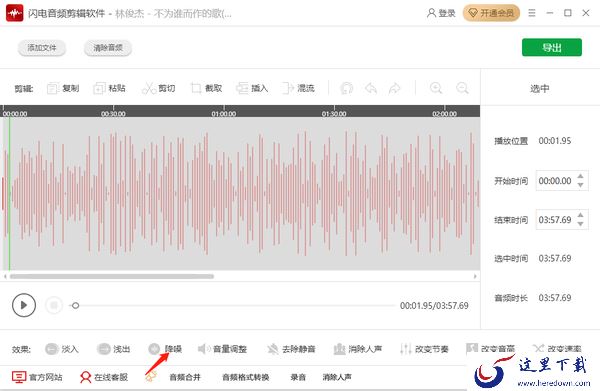Apply 去除静音 remove silence effect
The image size is (600, 391).
coord(291,349)
